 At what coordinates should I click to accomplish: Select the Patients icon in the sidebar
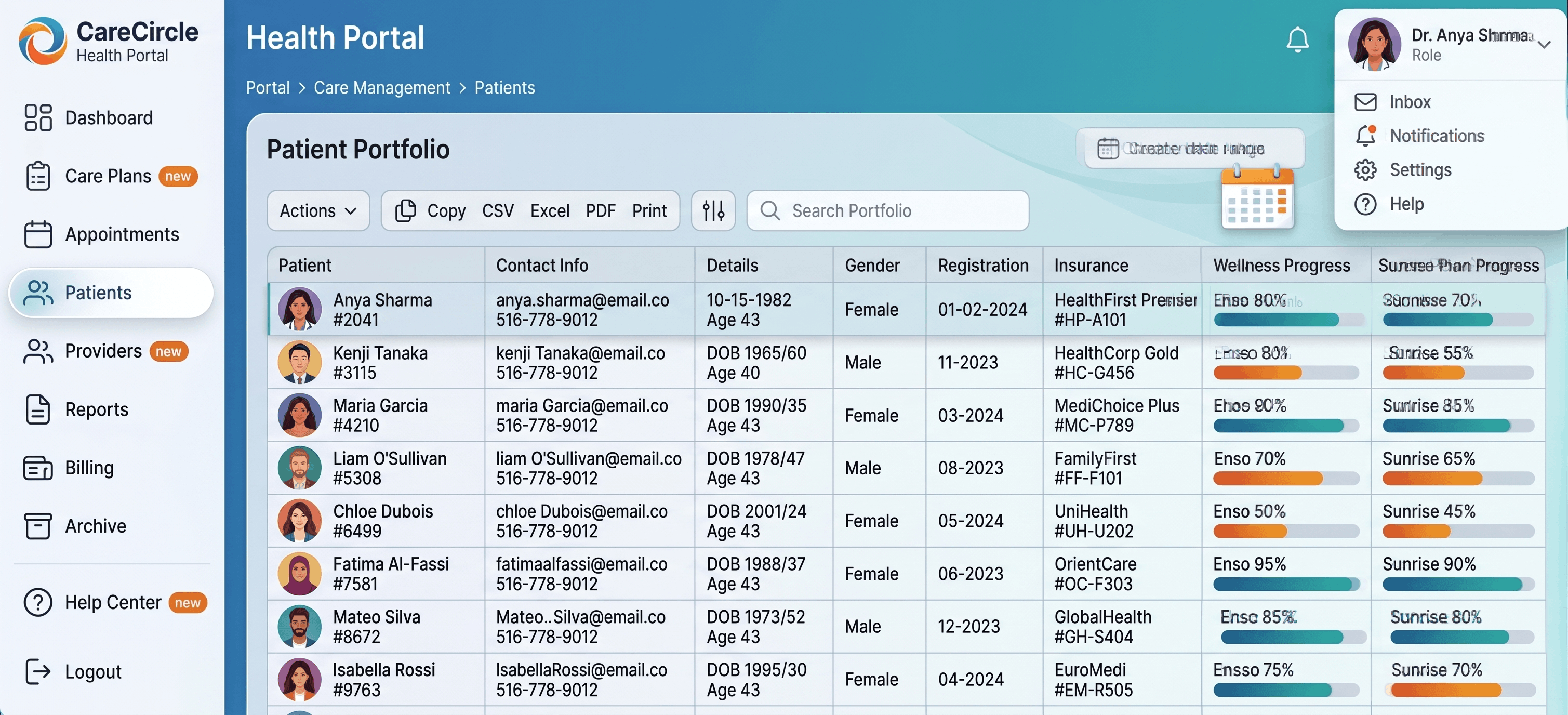pos(38,293)
